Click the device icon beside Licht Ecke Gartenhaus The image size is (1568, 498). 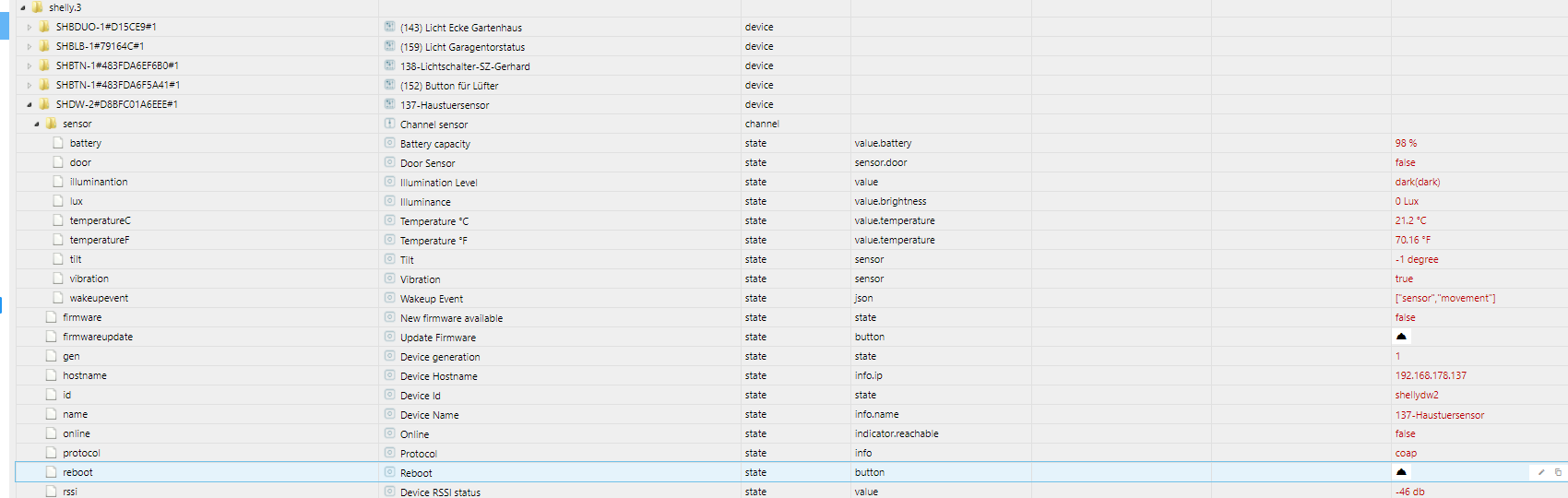pyautogui.click(x=389, y=27)
